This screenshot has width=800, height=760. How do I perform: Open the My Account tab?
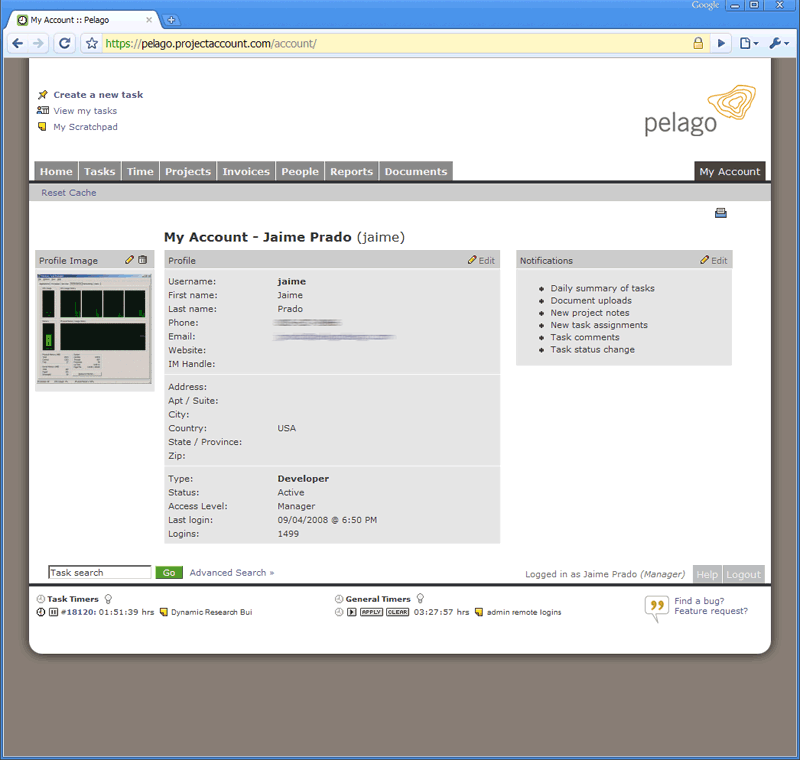(730, 171)
